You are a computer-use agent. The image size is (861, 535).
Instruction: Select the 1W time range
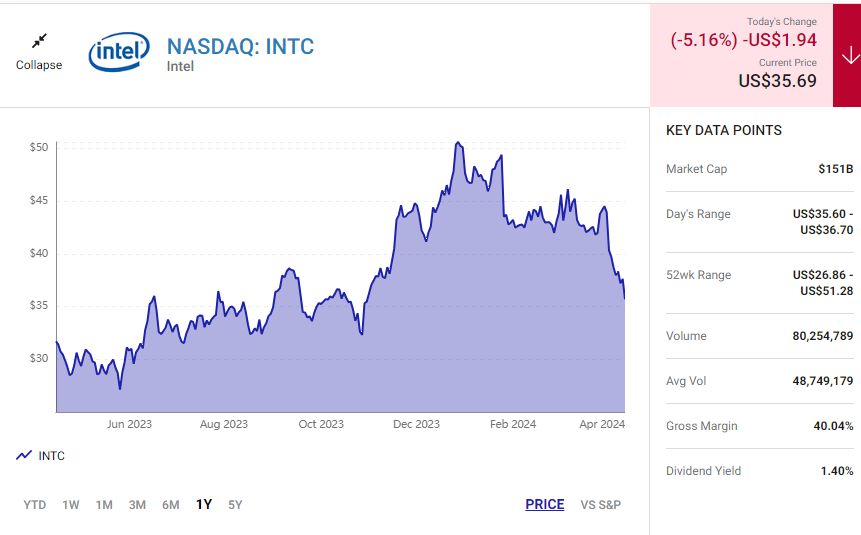coord(71,505)
